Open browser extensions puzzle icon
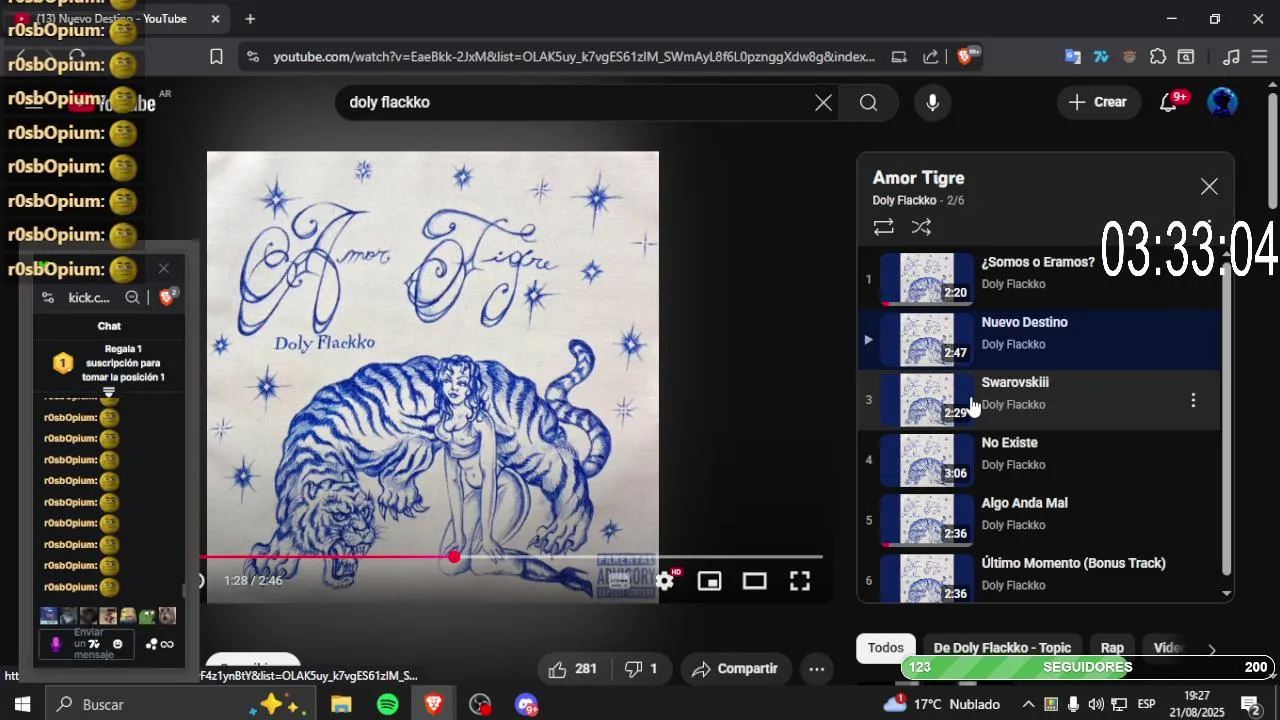Viewport: 1280px width, 720px height. tap(1158, 57)
